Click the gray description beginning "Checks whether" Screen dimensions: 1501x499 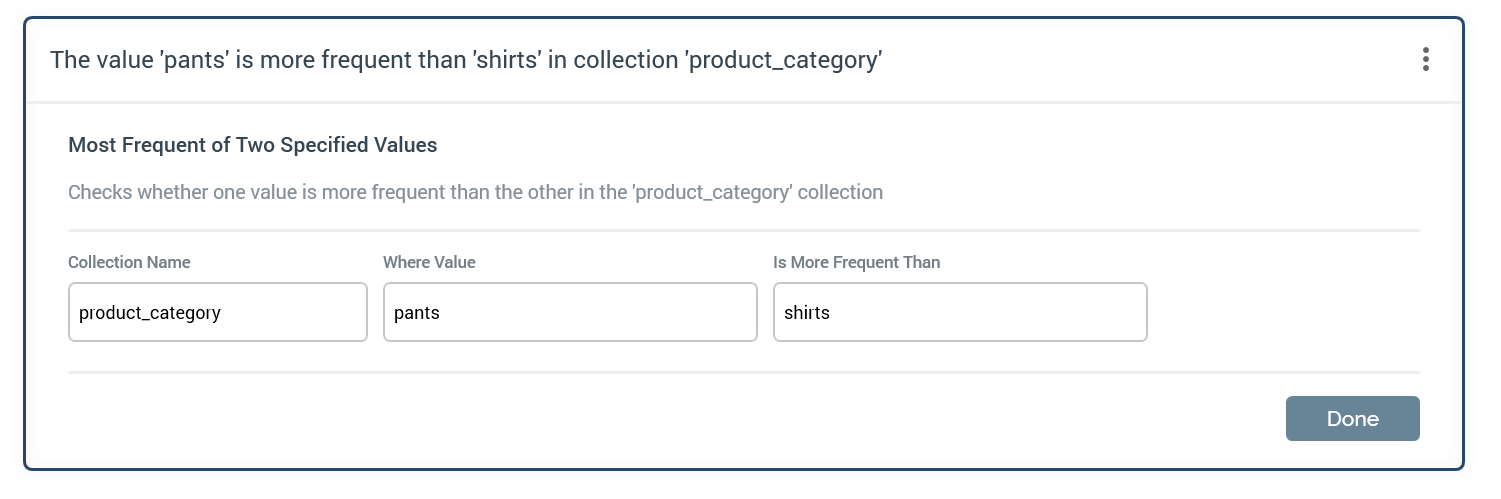coord(475,192)
